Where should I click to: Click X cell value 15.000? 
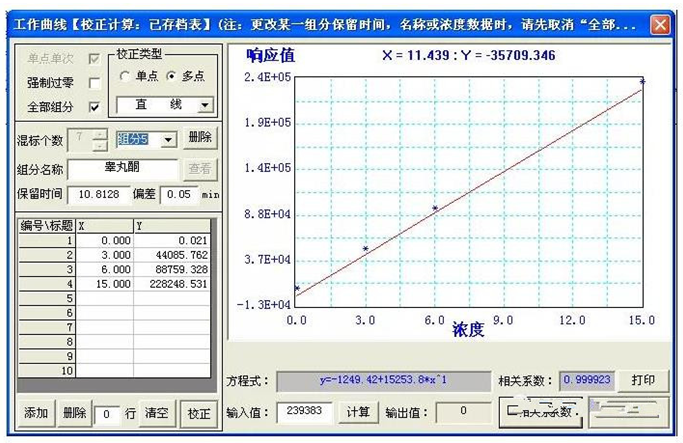pos(105,284)
